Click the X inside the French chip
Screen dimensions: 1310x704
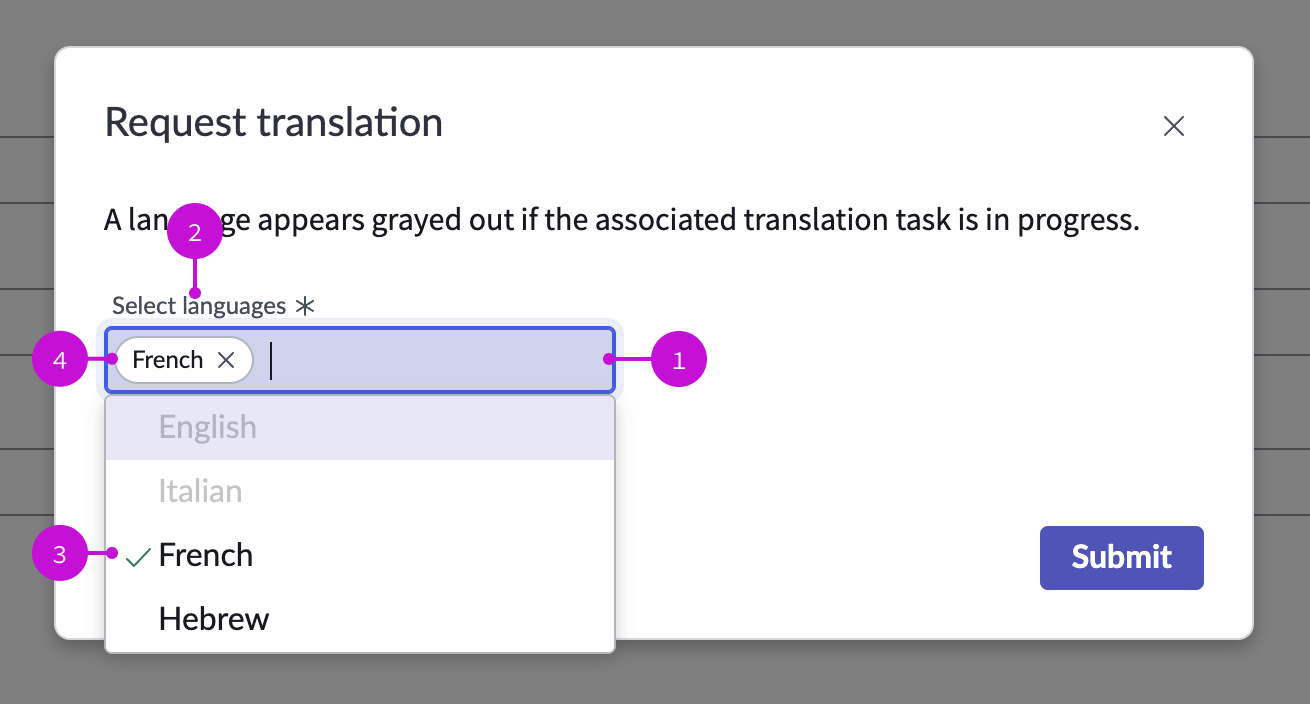226,360
